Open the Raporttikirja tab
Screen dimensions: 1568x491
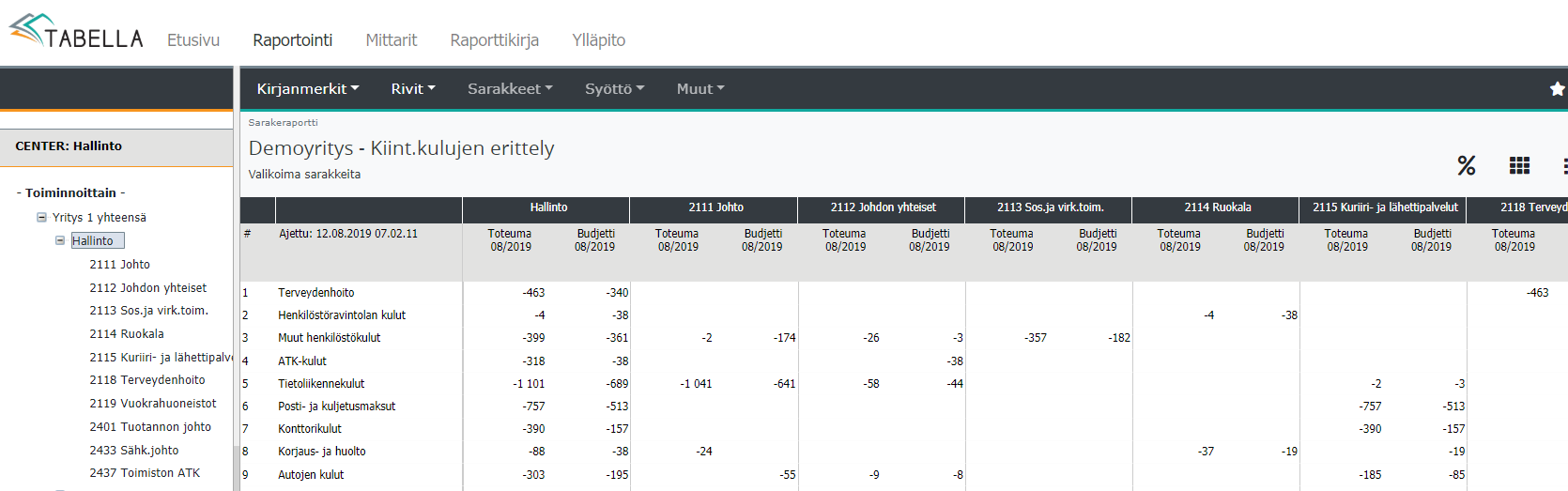[x=494, y=40]
